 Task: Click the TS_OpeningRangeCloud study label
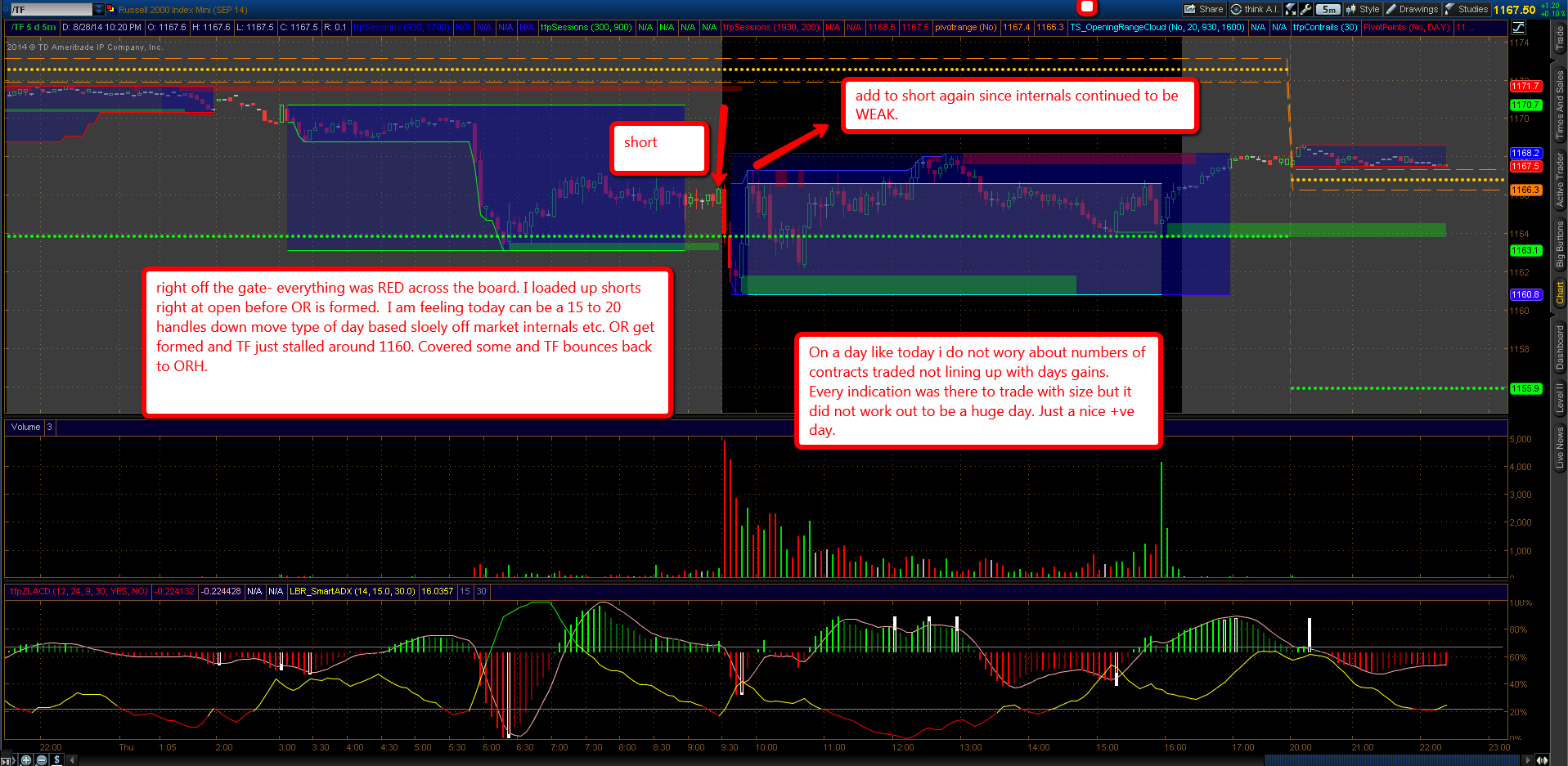pyautogui.click(x=1157, y=27)
